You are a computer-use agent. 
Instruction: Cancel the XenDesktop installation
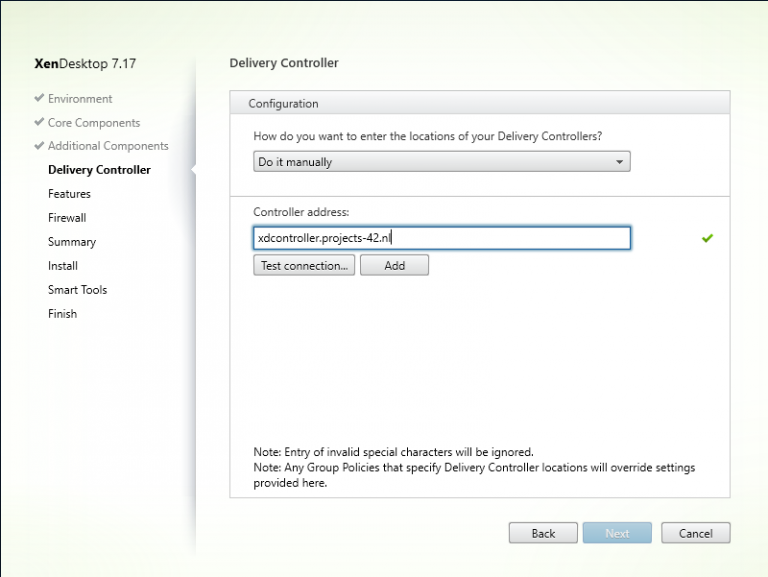pos(695,533)
